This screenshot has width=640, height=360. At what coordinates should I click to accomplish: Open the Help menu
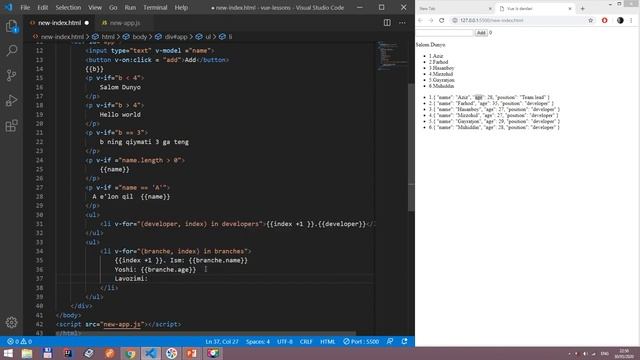(x=181, y=7)
